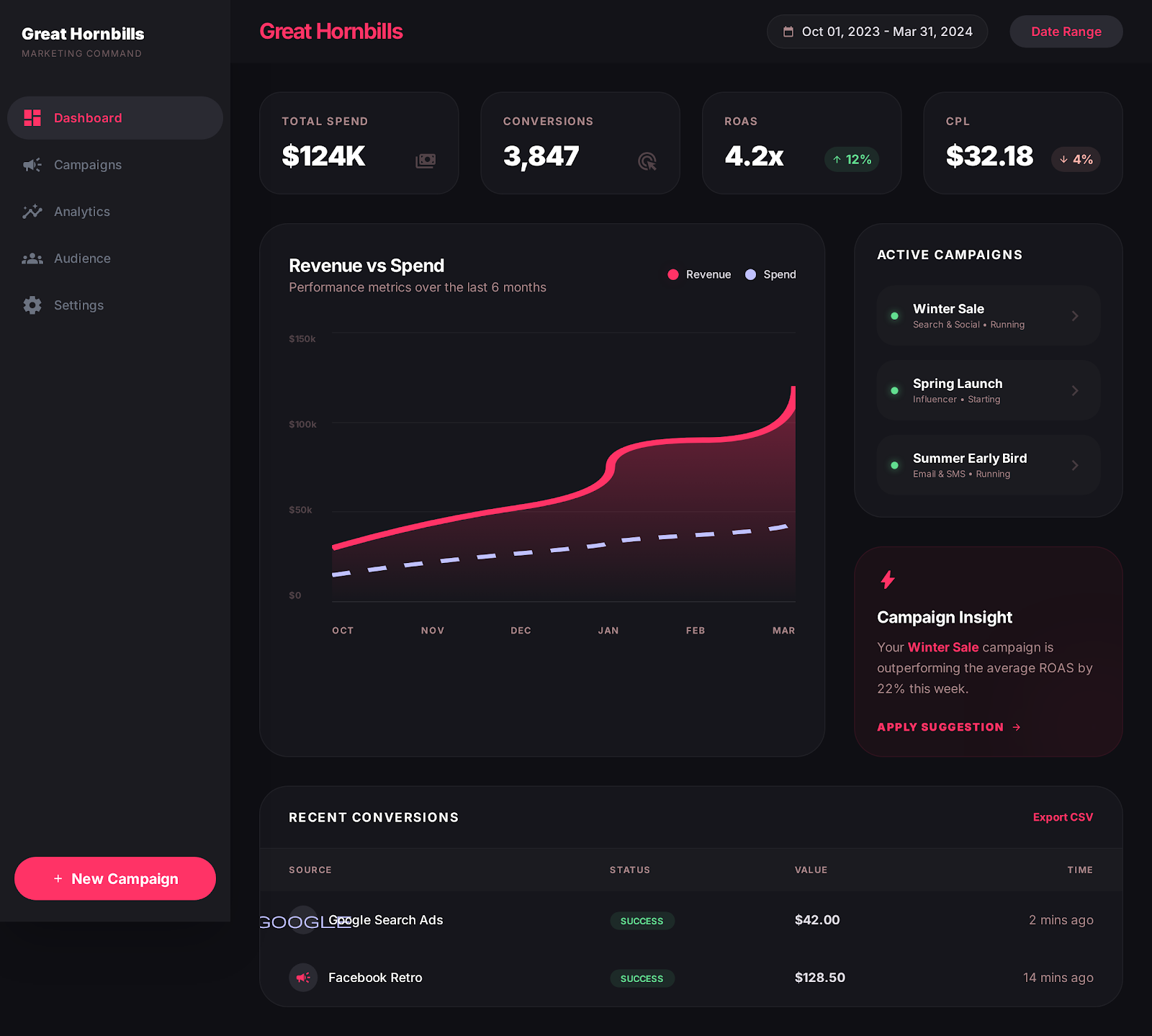Image resolution: width=1152 pixels, height=1036 pixels.
Task: Click the 'Email & SMS • Running' subtitle
Action: (961, 474)
